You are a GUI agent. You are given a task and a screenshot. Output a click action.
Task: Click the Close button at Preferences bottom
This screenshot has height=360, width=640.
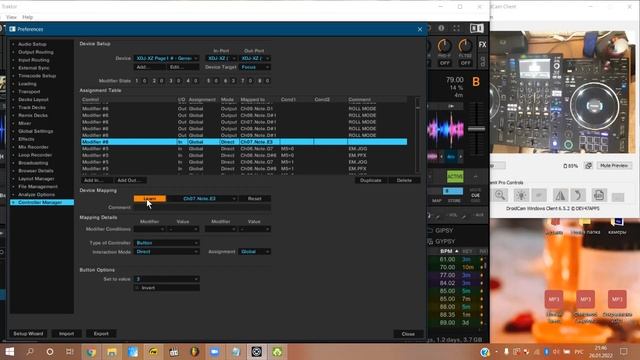click(408, 333)
